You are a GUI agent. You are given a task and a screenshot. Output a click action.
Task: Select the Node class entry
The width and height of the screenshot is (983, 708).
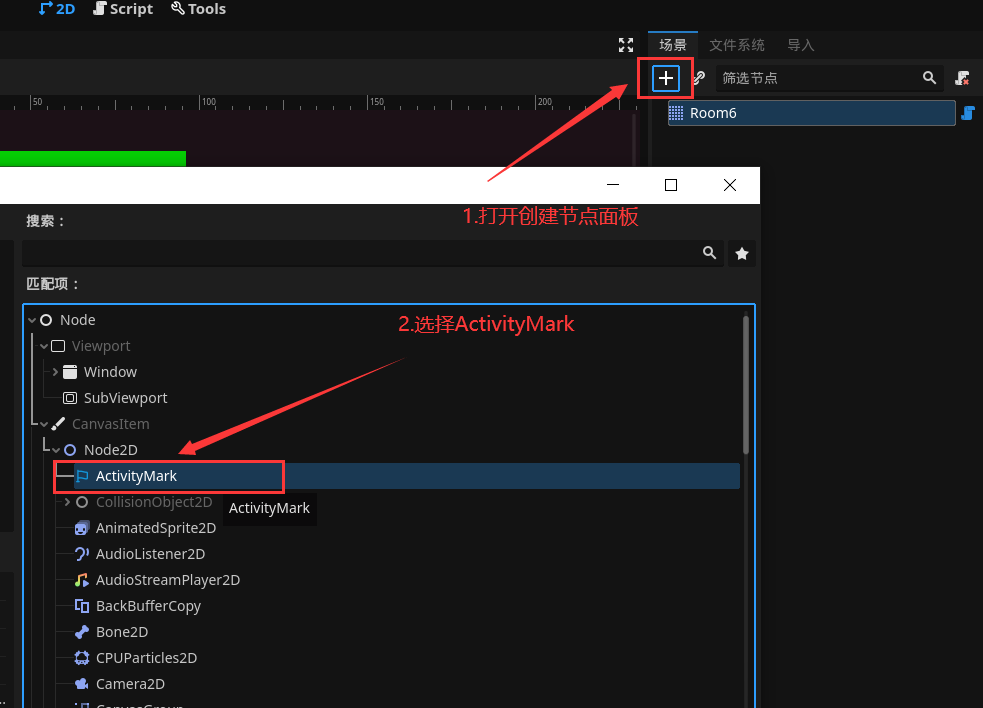tap(78, 320)
